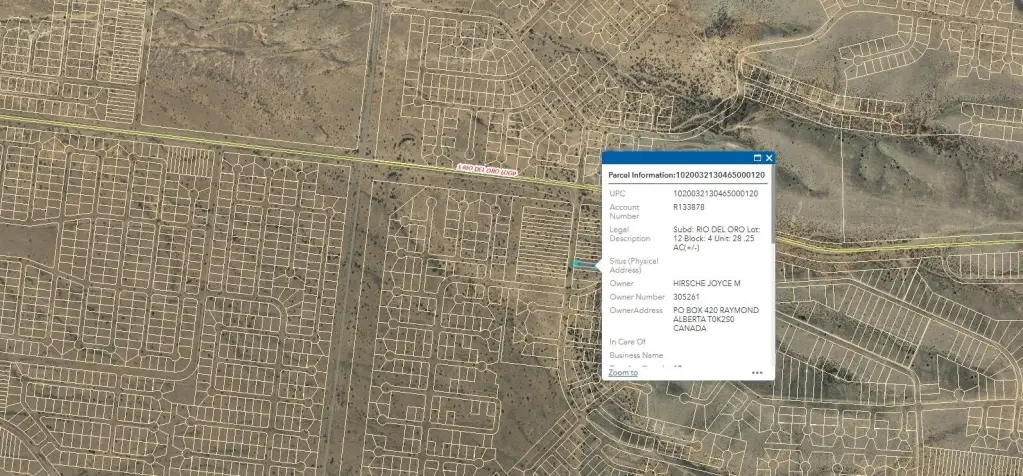Open the popup's three-dot more options menu
Image resolution: width=1023 pixels, height=476 pixels.
(x=757, y=372)
